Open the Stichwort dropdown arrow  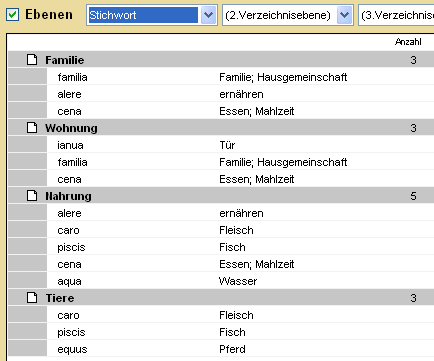tap(208, 15)
